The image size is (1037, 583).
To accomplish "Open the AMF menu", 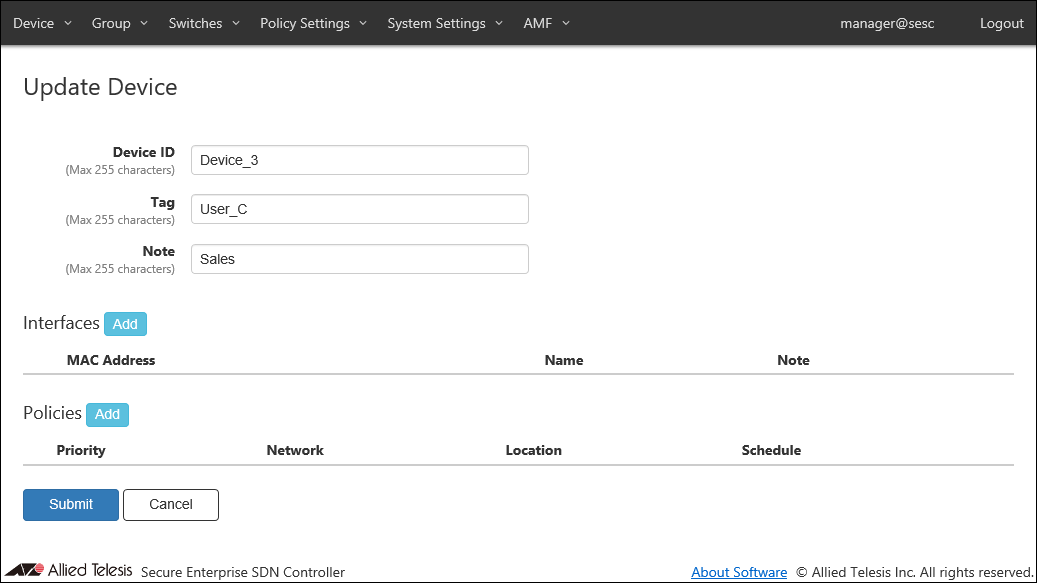I will pyautogui.click(x=546, y=23).
